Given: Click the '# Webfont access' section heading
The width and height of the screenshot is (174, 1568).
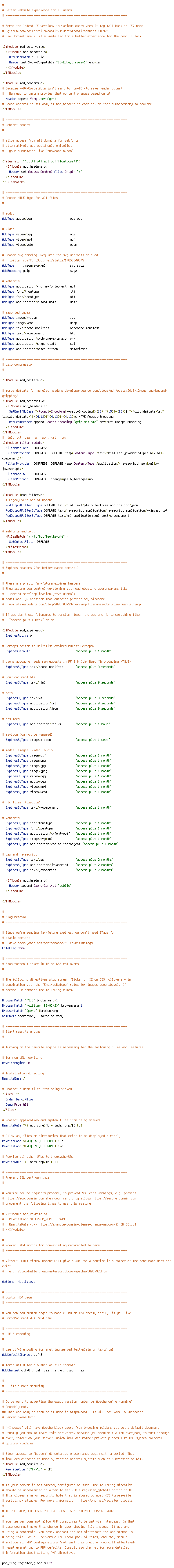Looking at the screenshot, I should (x=16, y=125).
